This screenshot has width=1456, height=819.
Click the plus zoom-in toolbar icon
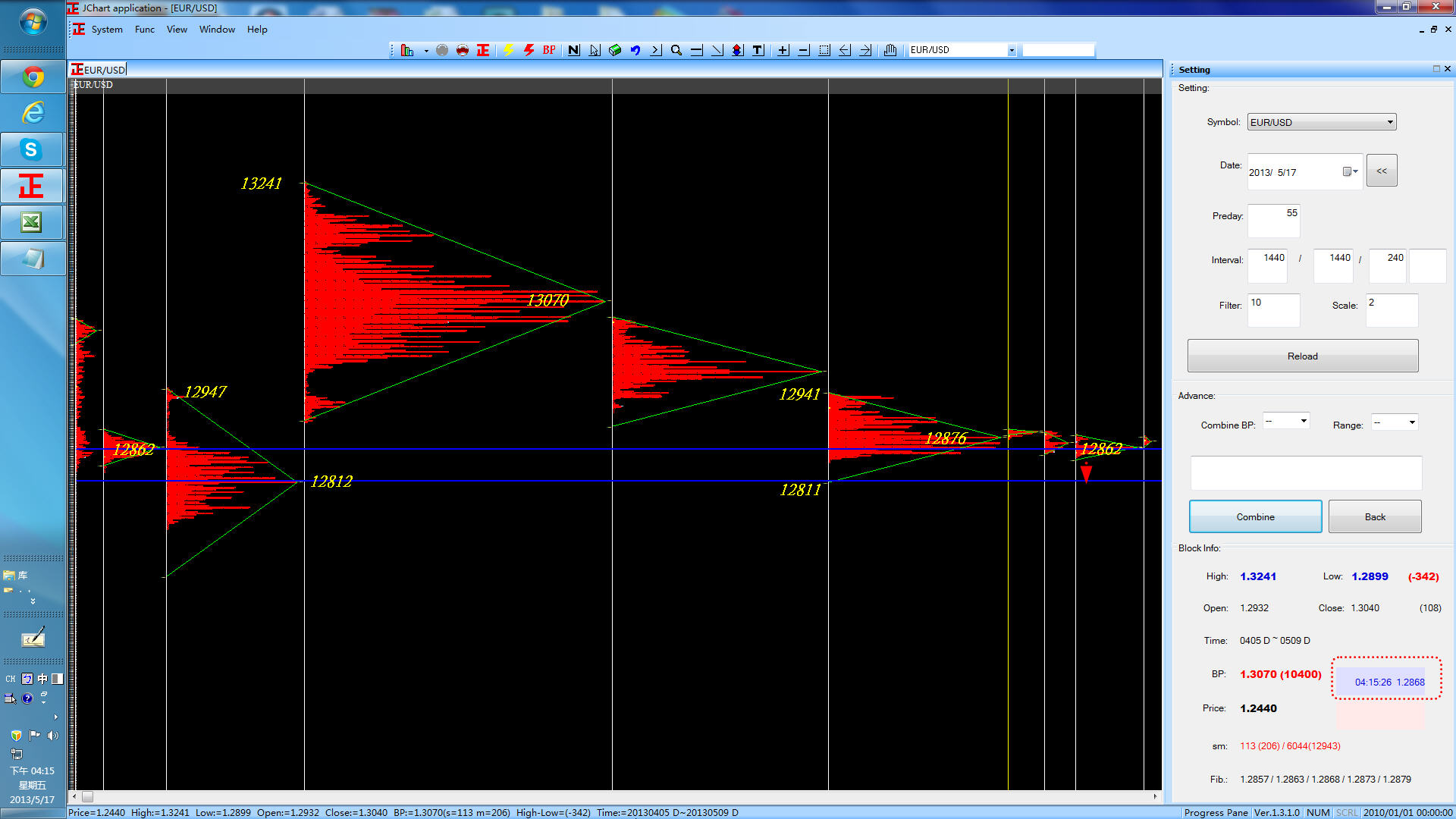pos(783,50)
